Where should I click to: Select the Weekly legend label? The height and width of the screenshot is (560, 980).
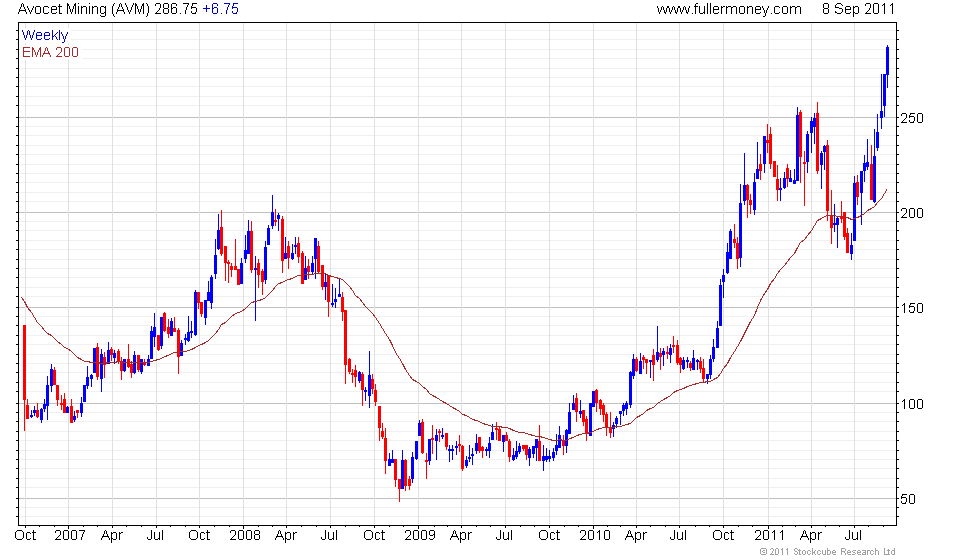click(x=45, y=35)
